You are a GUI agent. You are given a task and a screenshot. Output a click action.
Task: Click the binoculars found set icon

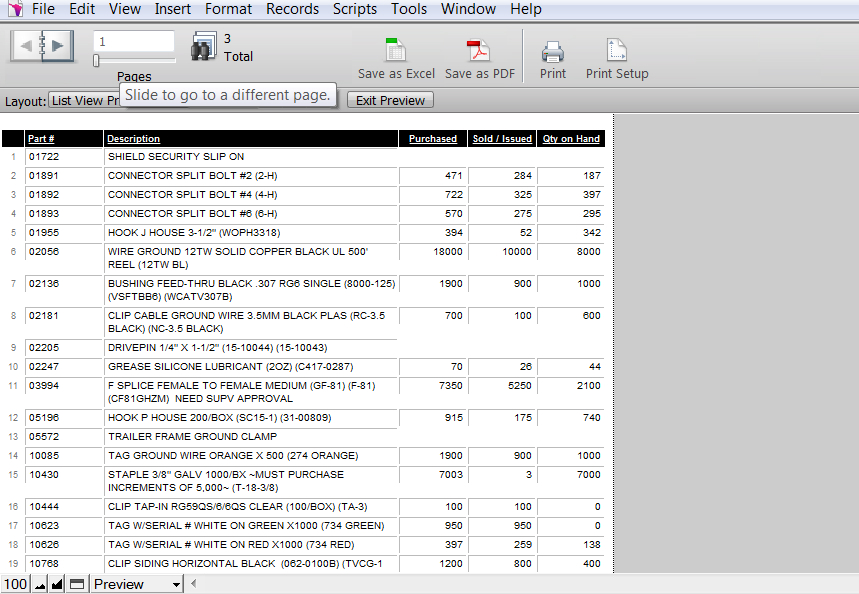pyautogui.click(x=204, y=47)
